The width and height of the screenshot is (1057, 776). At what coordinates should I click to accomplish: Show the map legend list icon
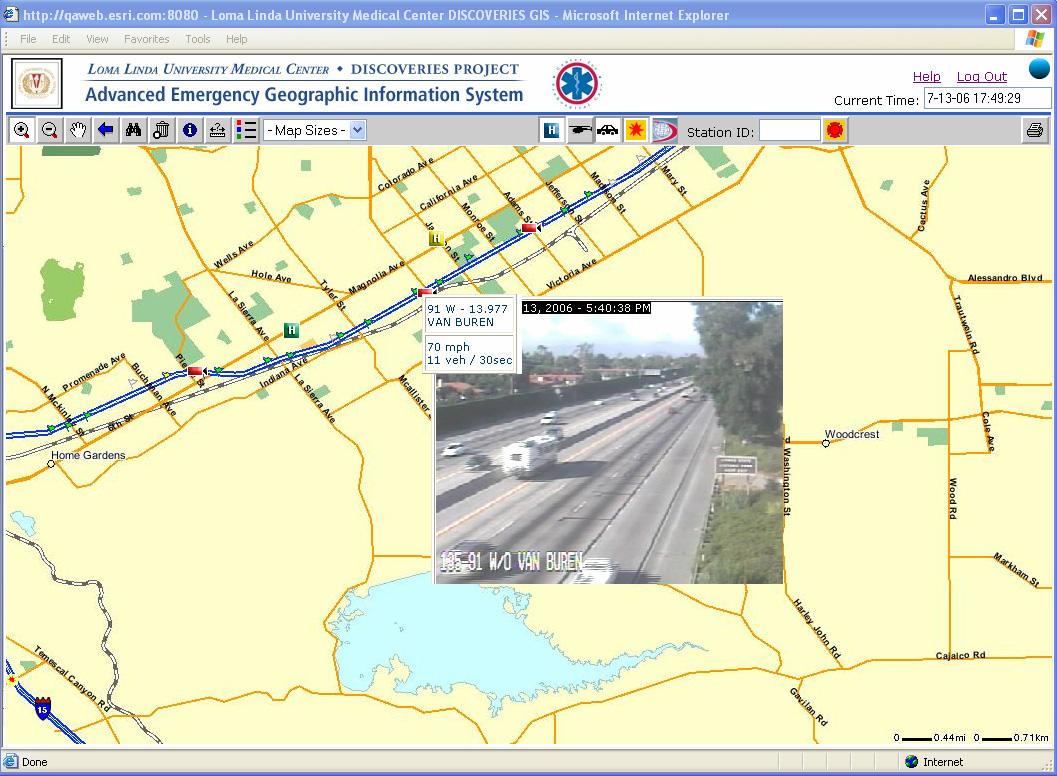click(246, 130)
